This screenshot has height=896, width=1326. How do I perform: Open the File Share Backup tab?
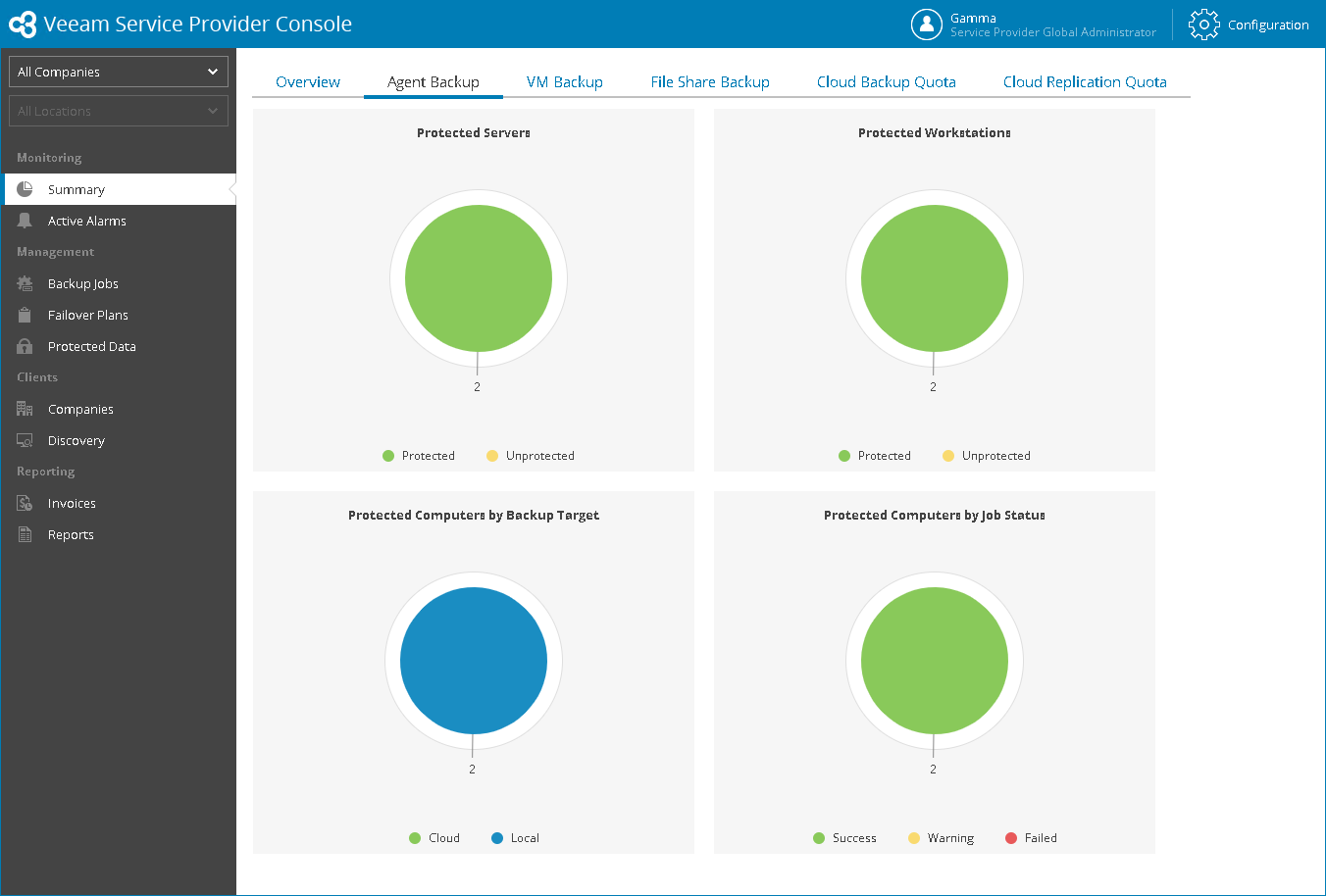(x=710, y=82)
